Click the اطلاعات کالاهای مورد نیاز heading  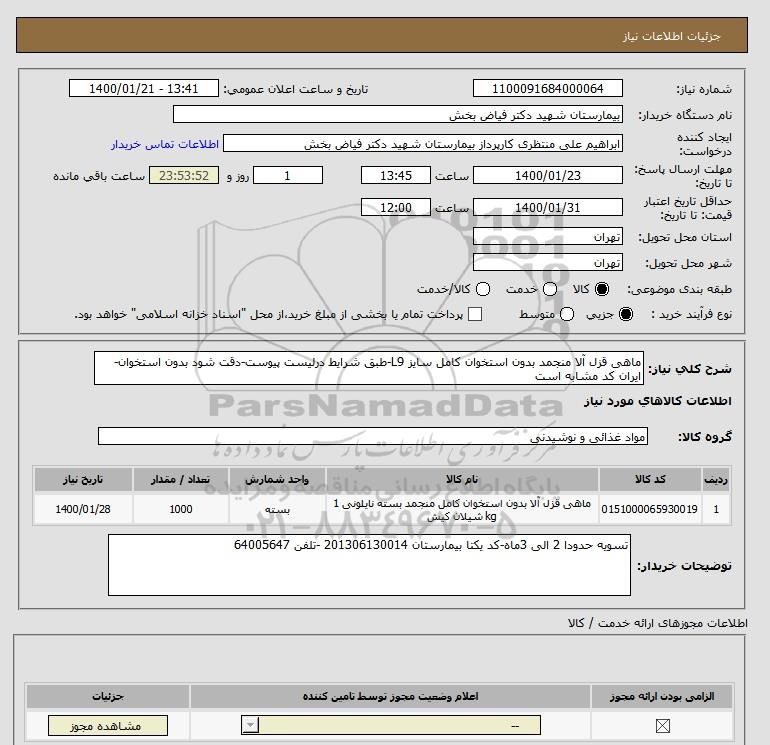click(x=658, y=401)
